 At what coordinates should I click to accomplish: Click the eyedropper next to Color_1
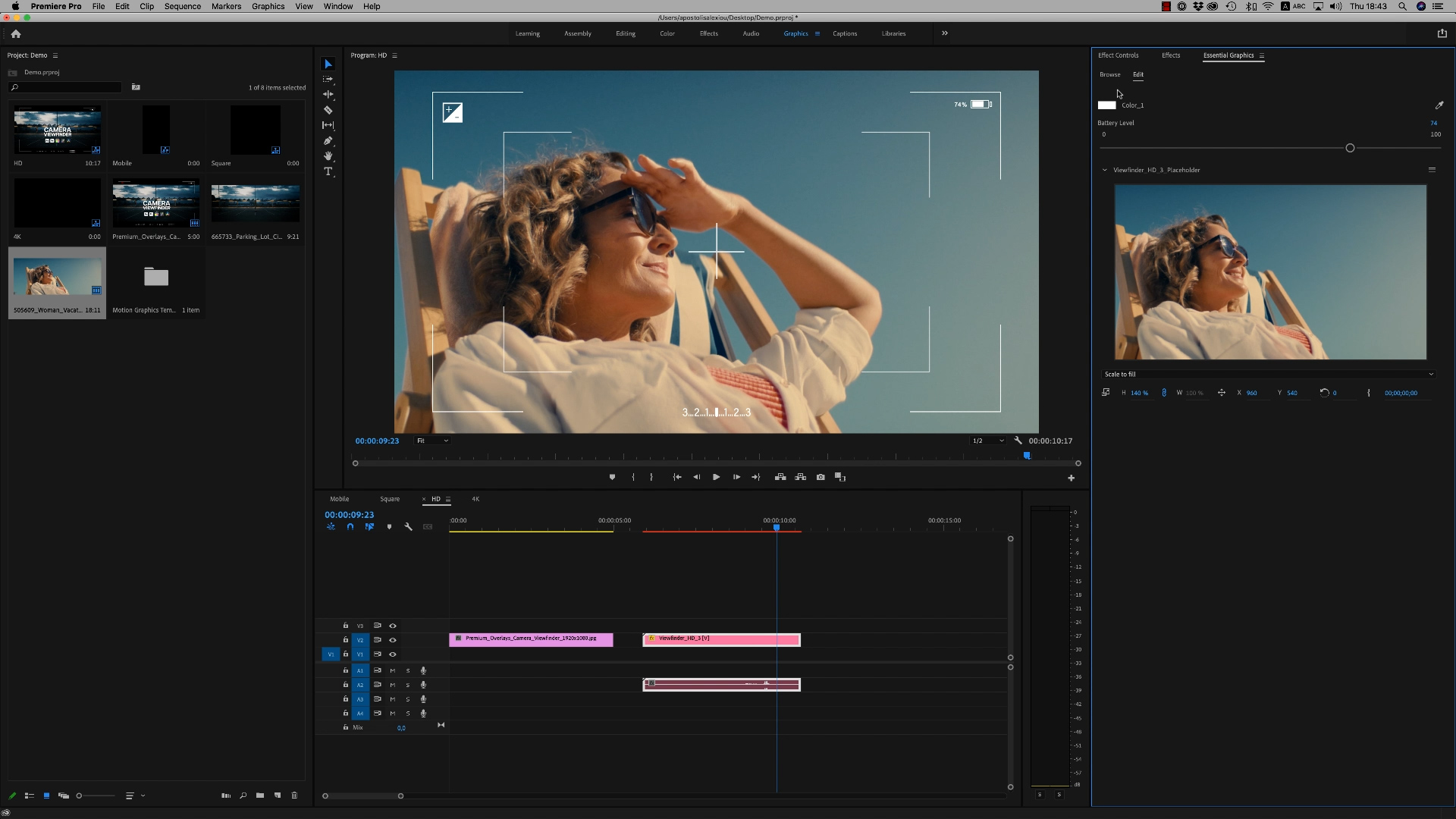click(1439, 105)
